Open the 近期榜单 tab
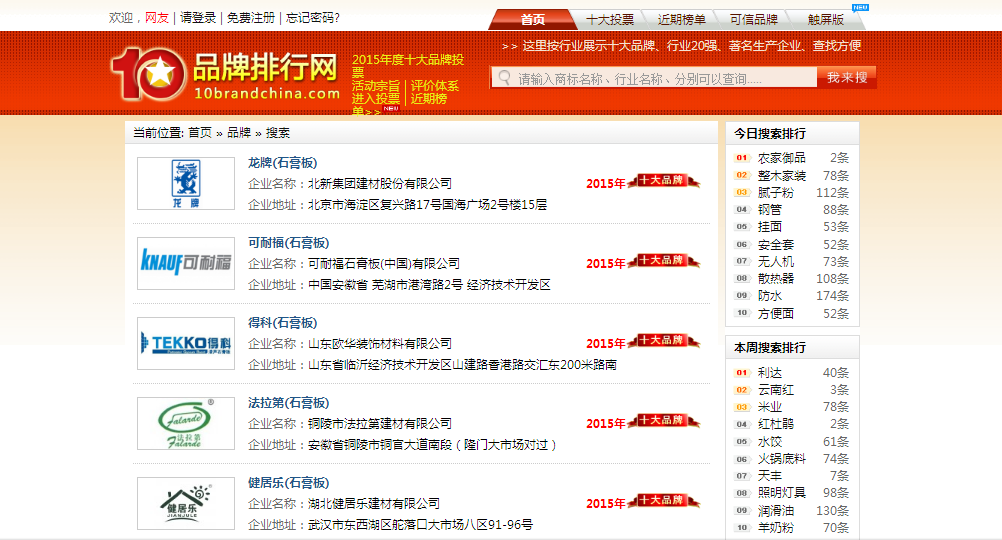 pyautogui.click(x=681, y=20)
